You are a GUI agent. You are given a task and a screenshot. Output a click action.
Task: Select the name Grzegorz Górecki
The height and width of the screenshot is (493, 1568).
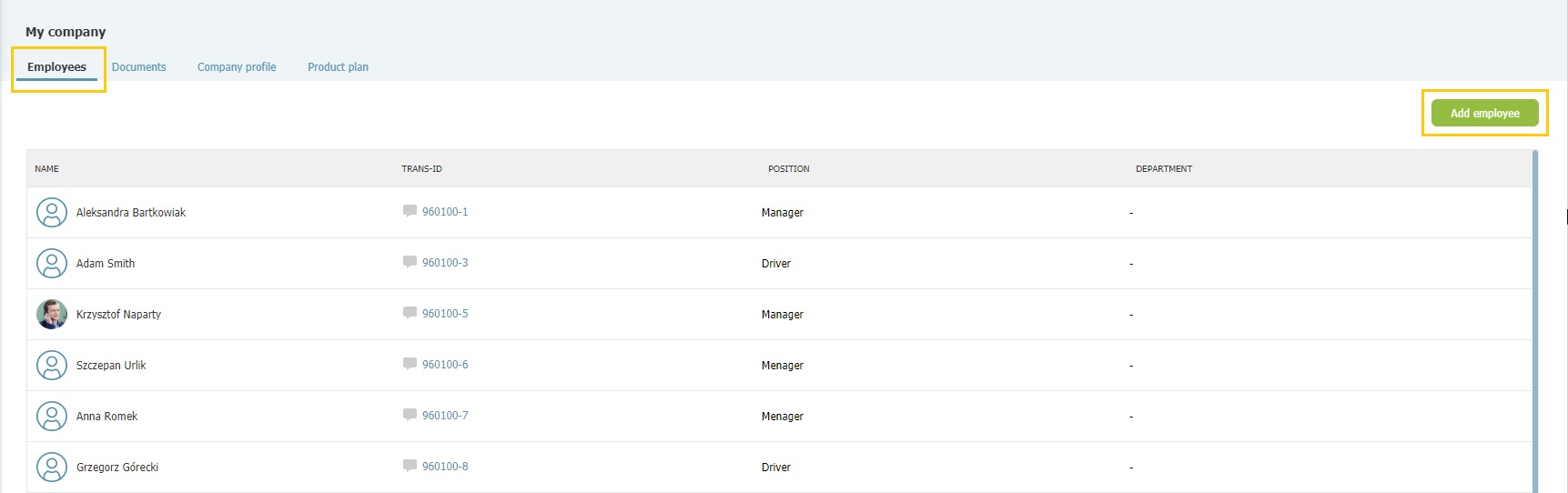pyautogui.click(x=117, y=468)
